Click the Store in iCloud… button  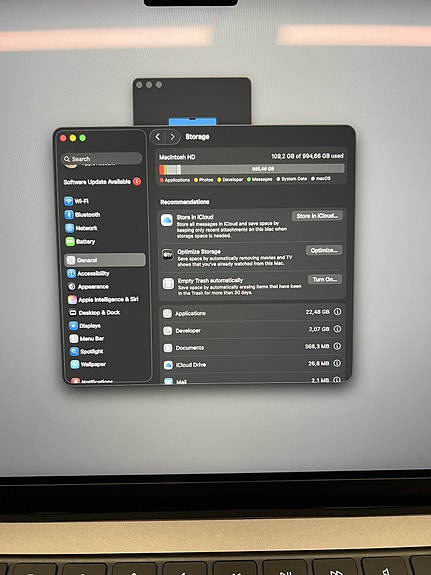(317, 216)
